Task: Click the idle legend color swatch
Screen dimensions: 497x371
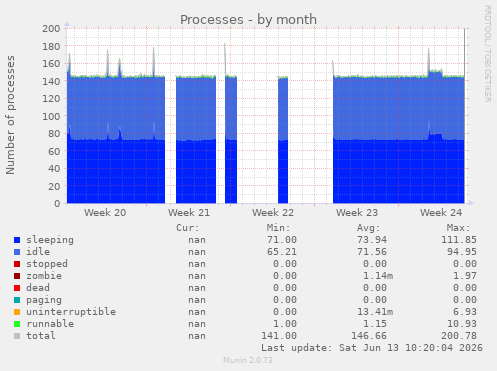Action: pyautogui.click(x=17, y=252)
